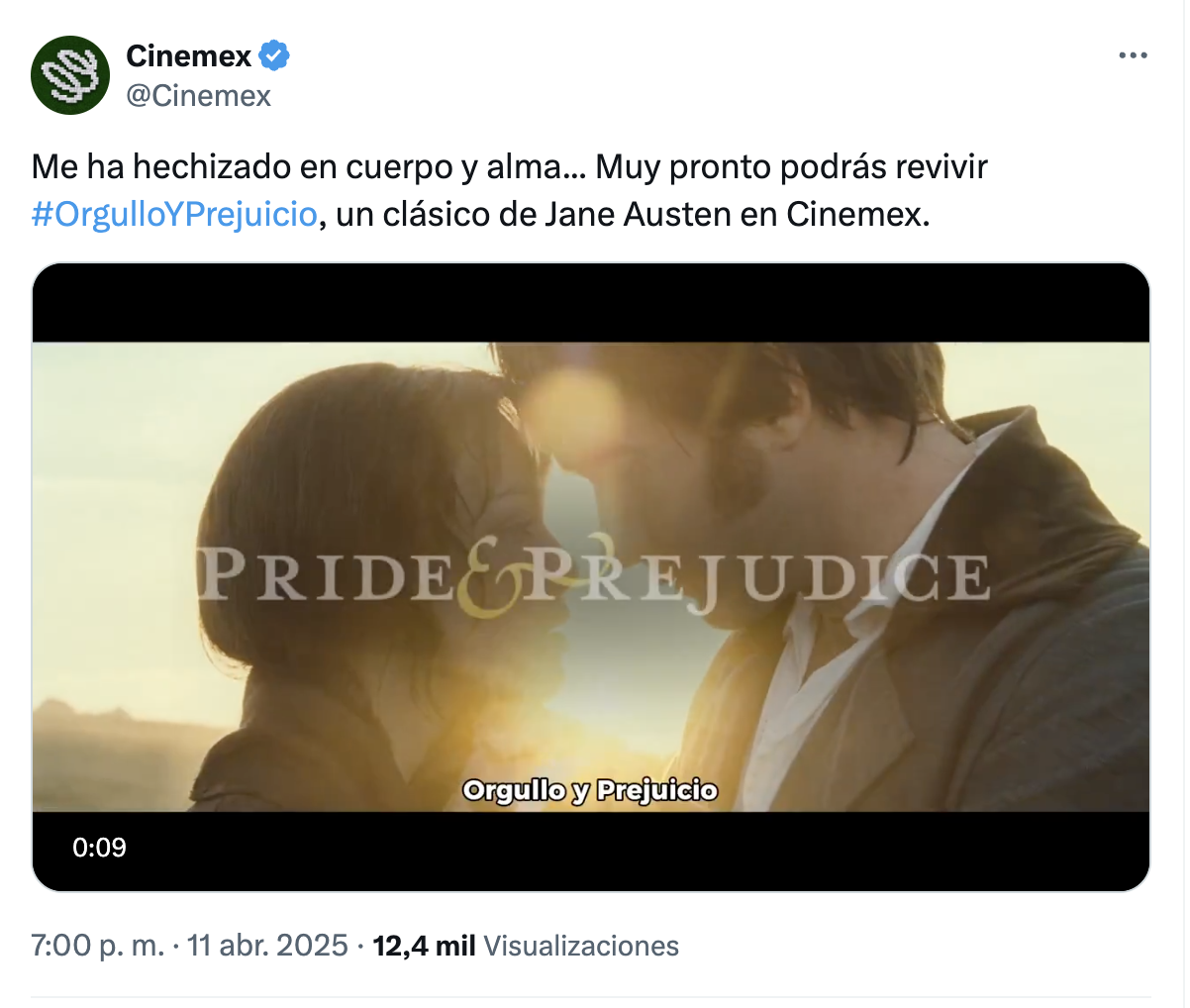Click the Pride & Prejudice title overlay

click(x=594, y=577)
